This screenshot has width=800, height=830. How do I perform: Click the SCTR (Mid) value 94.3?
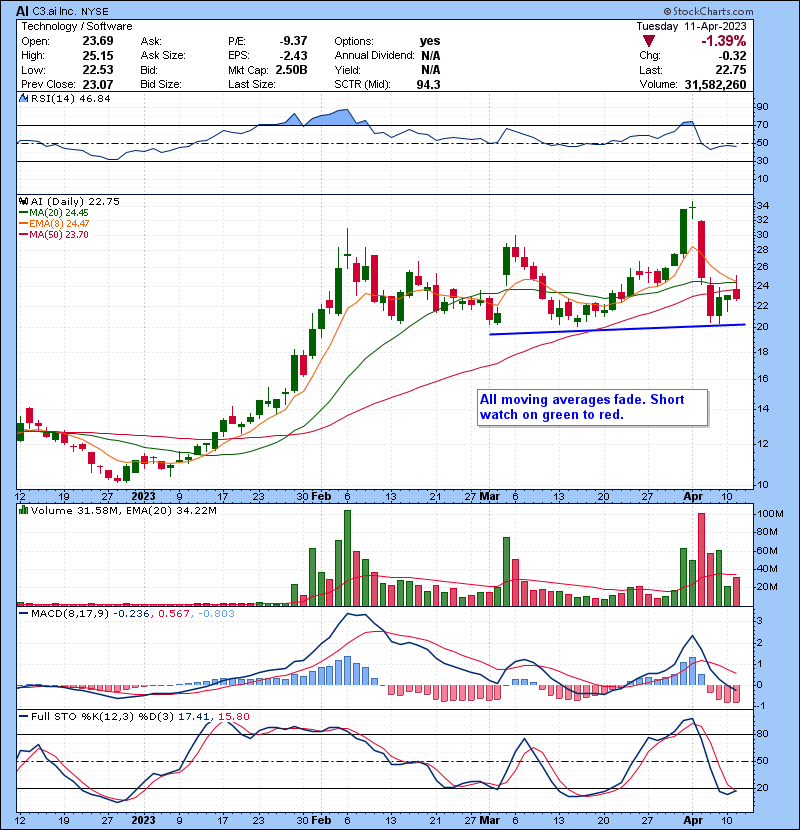[x=428, y=84]
